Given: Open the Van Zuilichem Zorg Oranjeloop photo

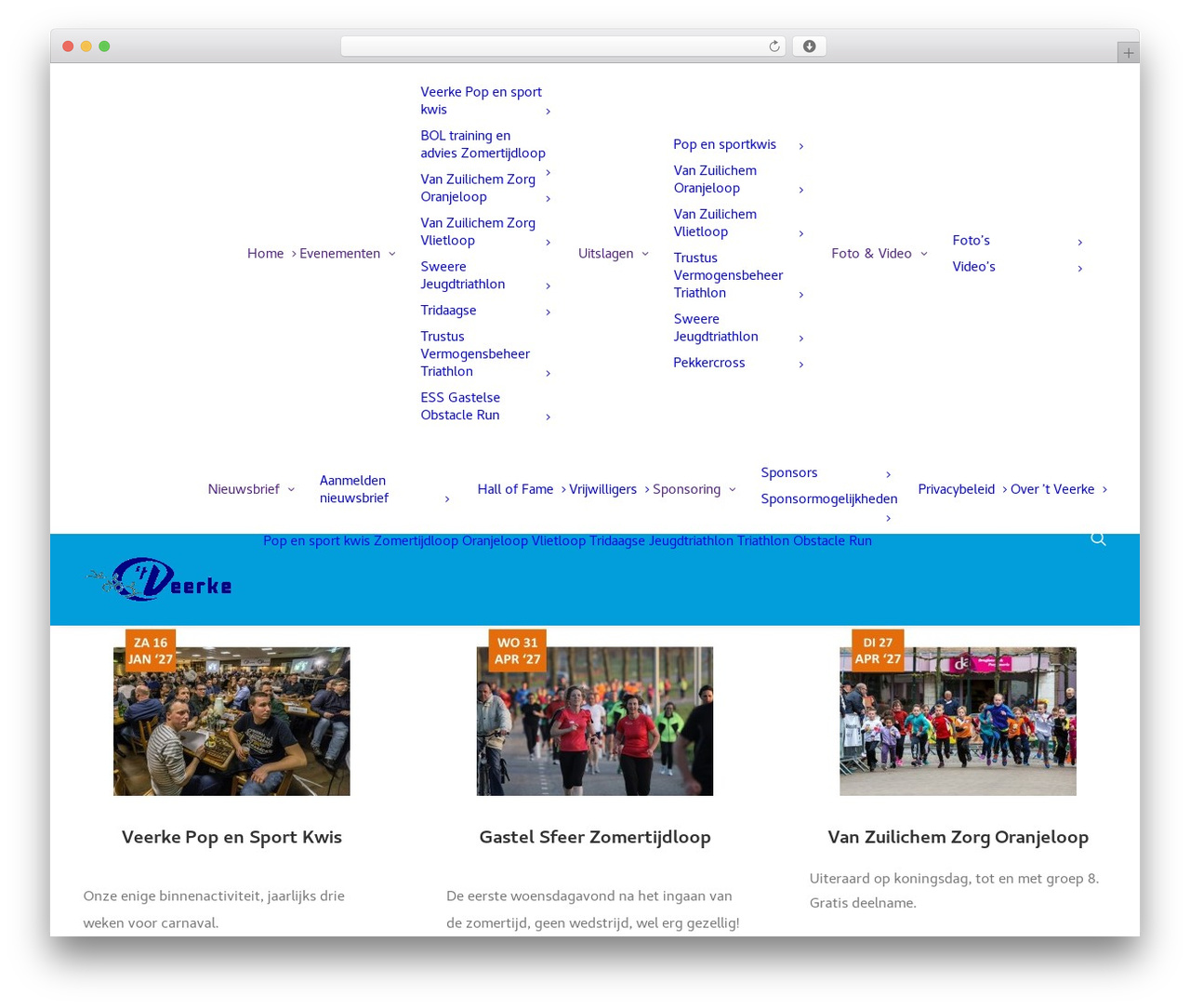Looking at the screenshot, I should click(958, 722).
